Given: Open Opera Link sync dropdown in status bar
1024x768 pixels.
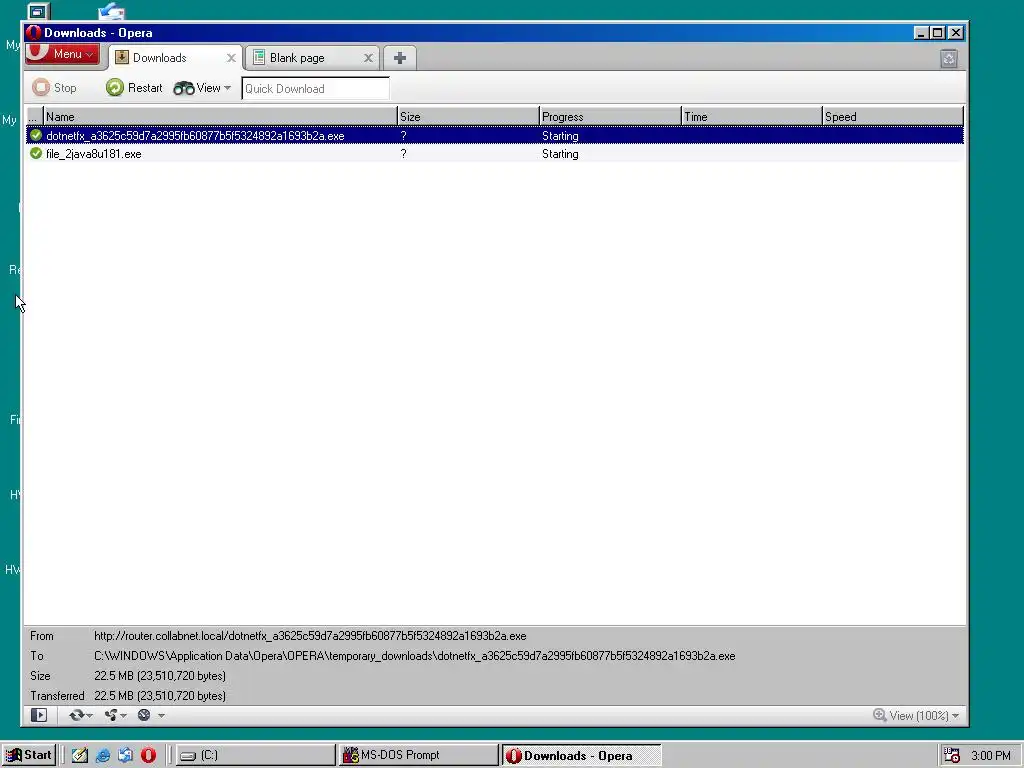Looking at the screenshot, I should coord(81,715).
